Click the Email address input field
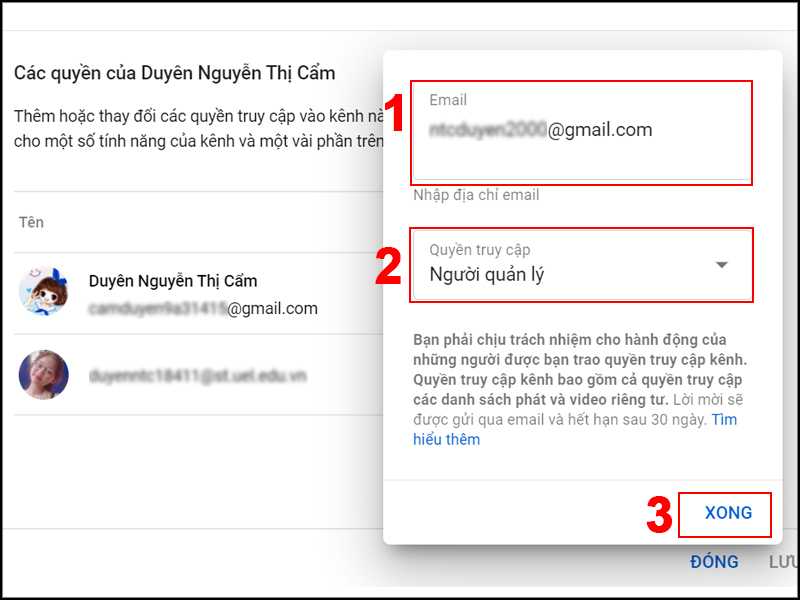The image size is (800, 600). (582, 131)
